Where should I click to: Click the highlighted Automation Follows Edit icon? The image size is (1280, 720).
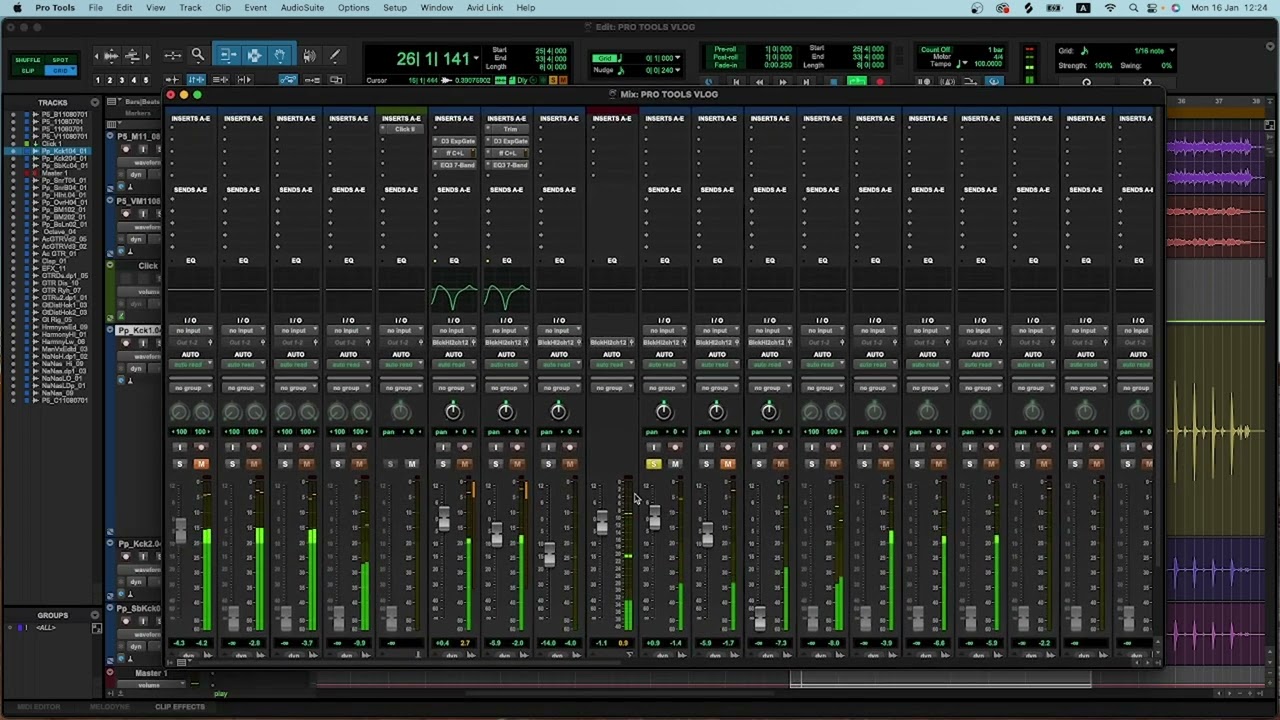[288, 80]
